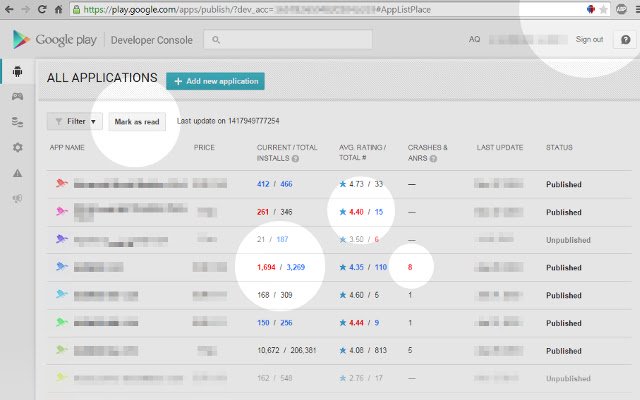Open Game services sidebar icon
The height and width of the screenshot is (400, 640).
17,96
